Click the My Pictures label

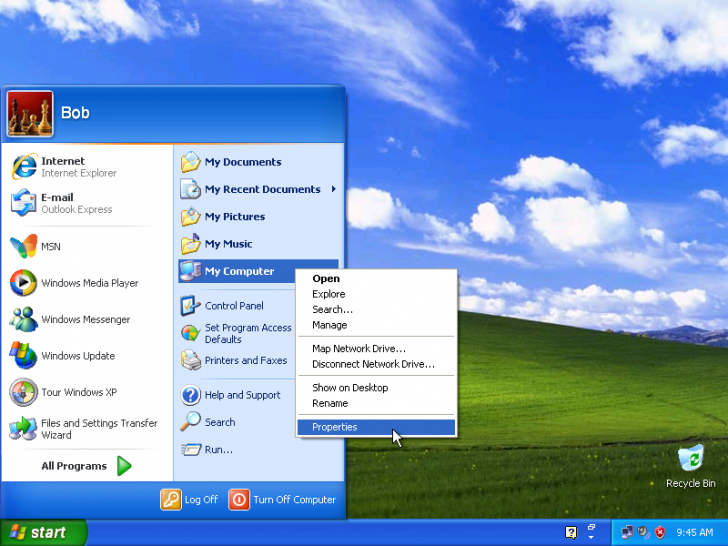(x=235, y=216)
